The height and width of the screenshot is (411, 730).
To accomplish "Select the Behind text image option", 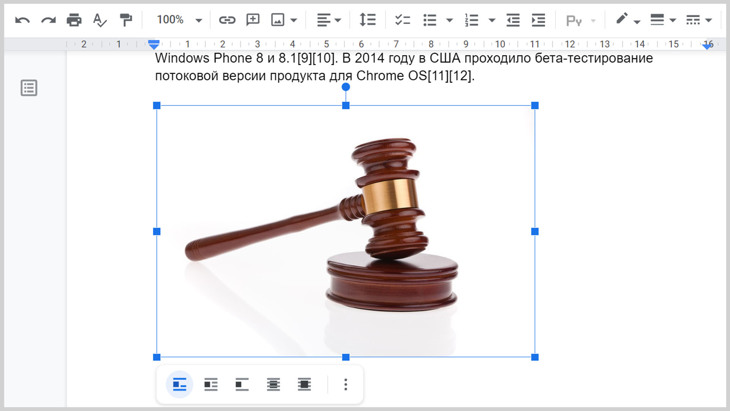I will tap(273, 384).
